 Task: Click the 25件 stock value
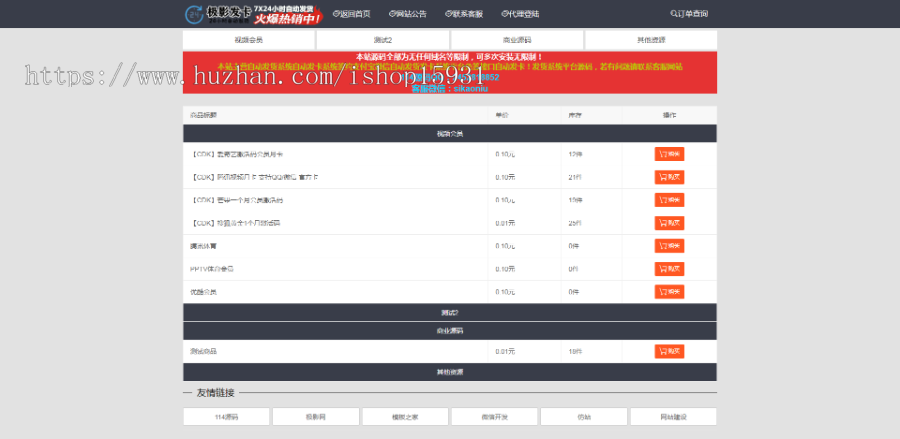pyautogui.click(x=575, y=223)
